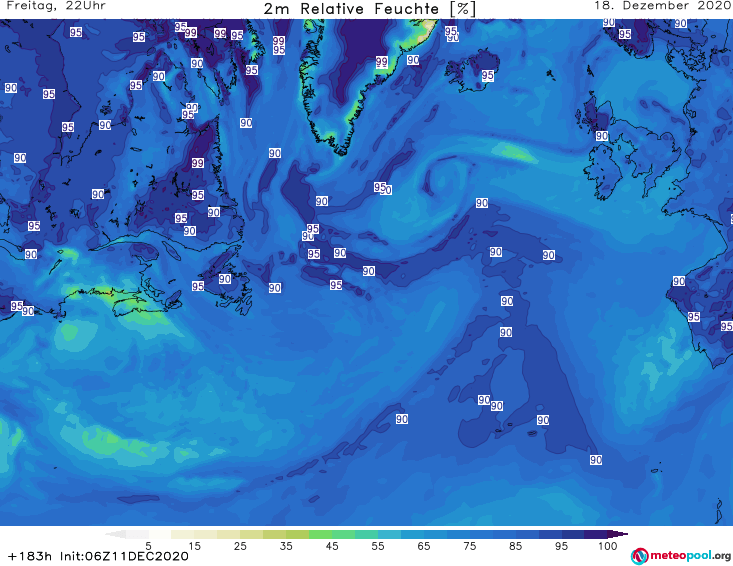Select the colorbar tick label 65
Image resolution: width=733 pixels, height=566 pixels.
pyautogui.click(x=424, y=546)
